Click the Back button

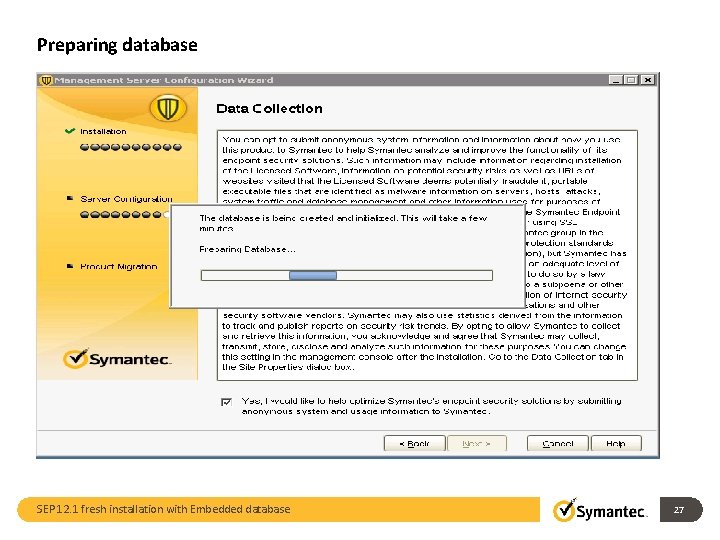414,444
